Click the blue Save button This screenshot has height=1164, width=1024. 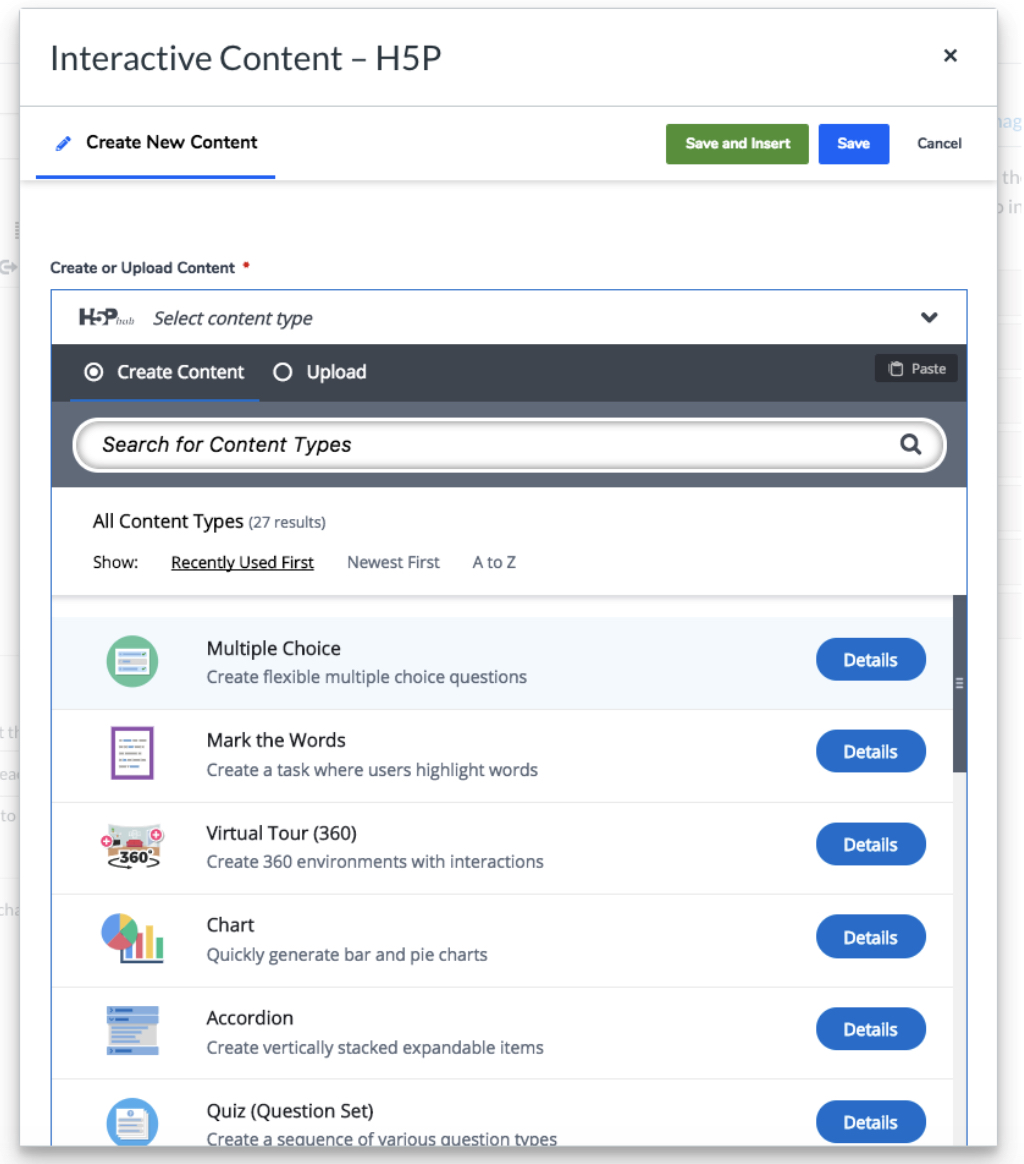853,144
